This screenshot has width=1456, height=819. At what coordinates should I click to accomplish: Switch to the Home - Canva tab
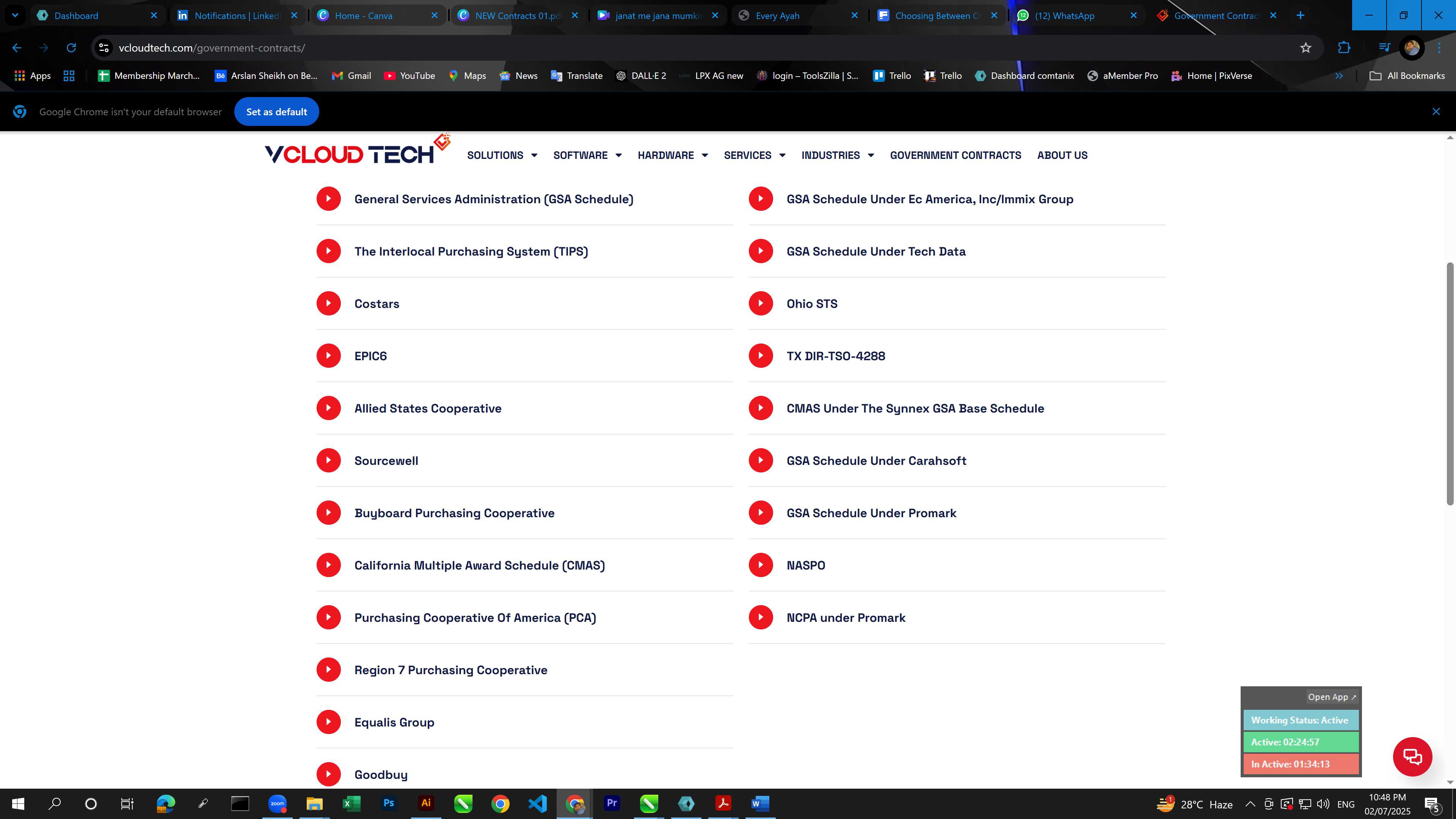(378, 15)
